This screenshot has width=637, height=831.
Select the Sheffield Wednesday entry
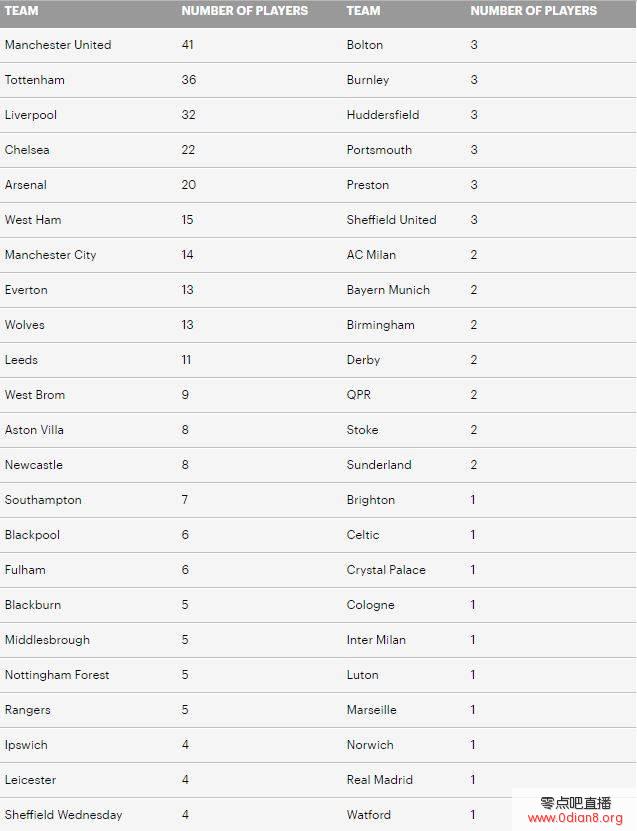click(x=63, y=815)
